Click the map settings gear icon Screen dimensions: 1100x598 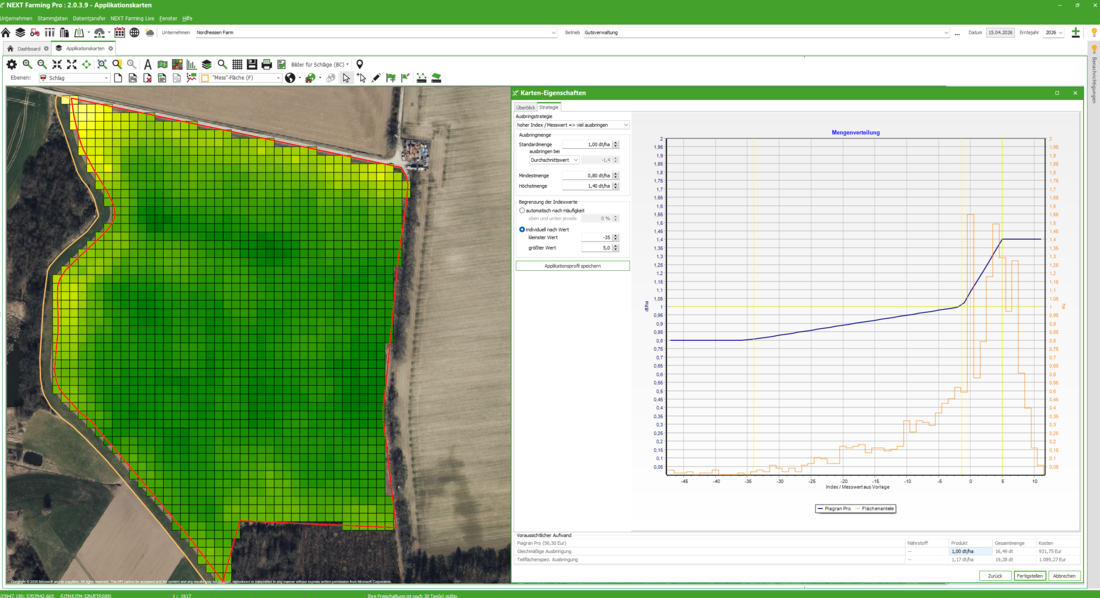(12, 64)
